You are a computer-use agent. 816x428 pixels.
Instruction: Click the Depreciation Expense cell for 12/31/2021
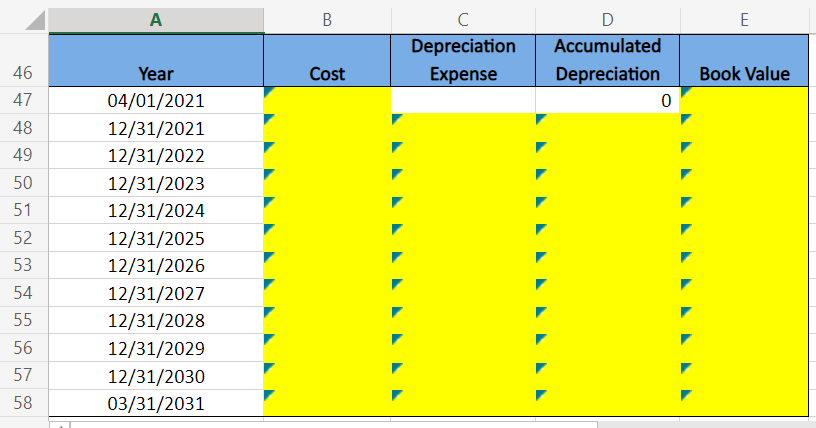463,128
